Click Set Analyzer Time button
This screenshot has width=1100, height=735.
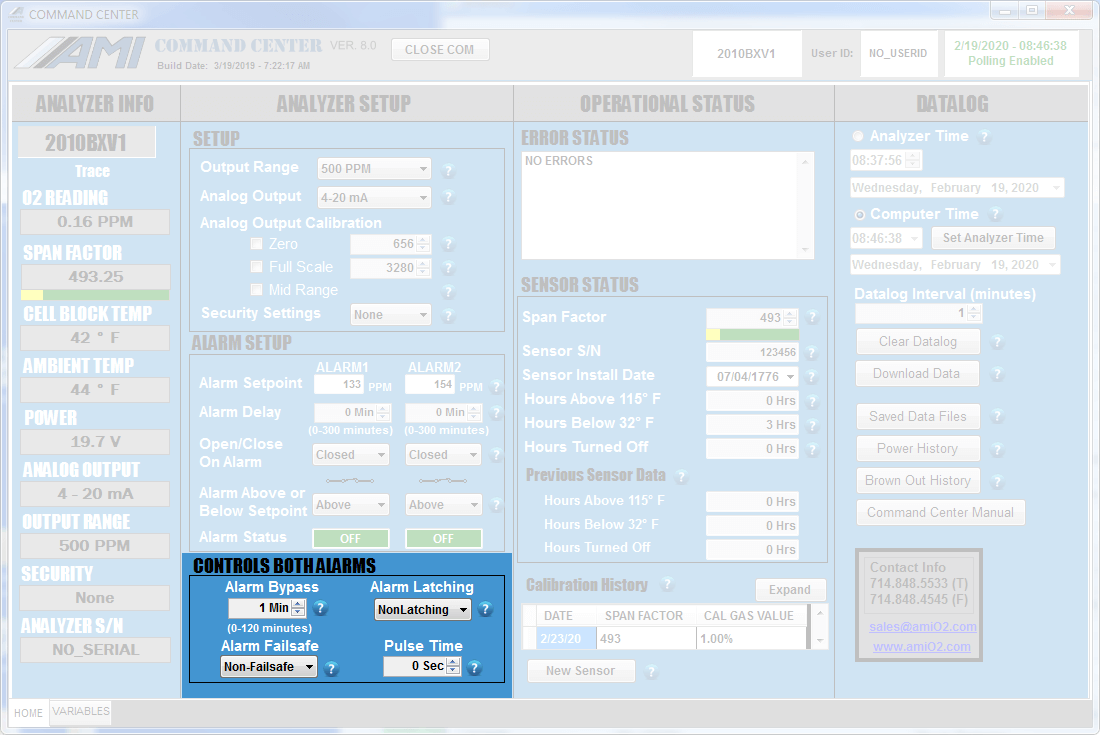993,238
